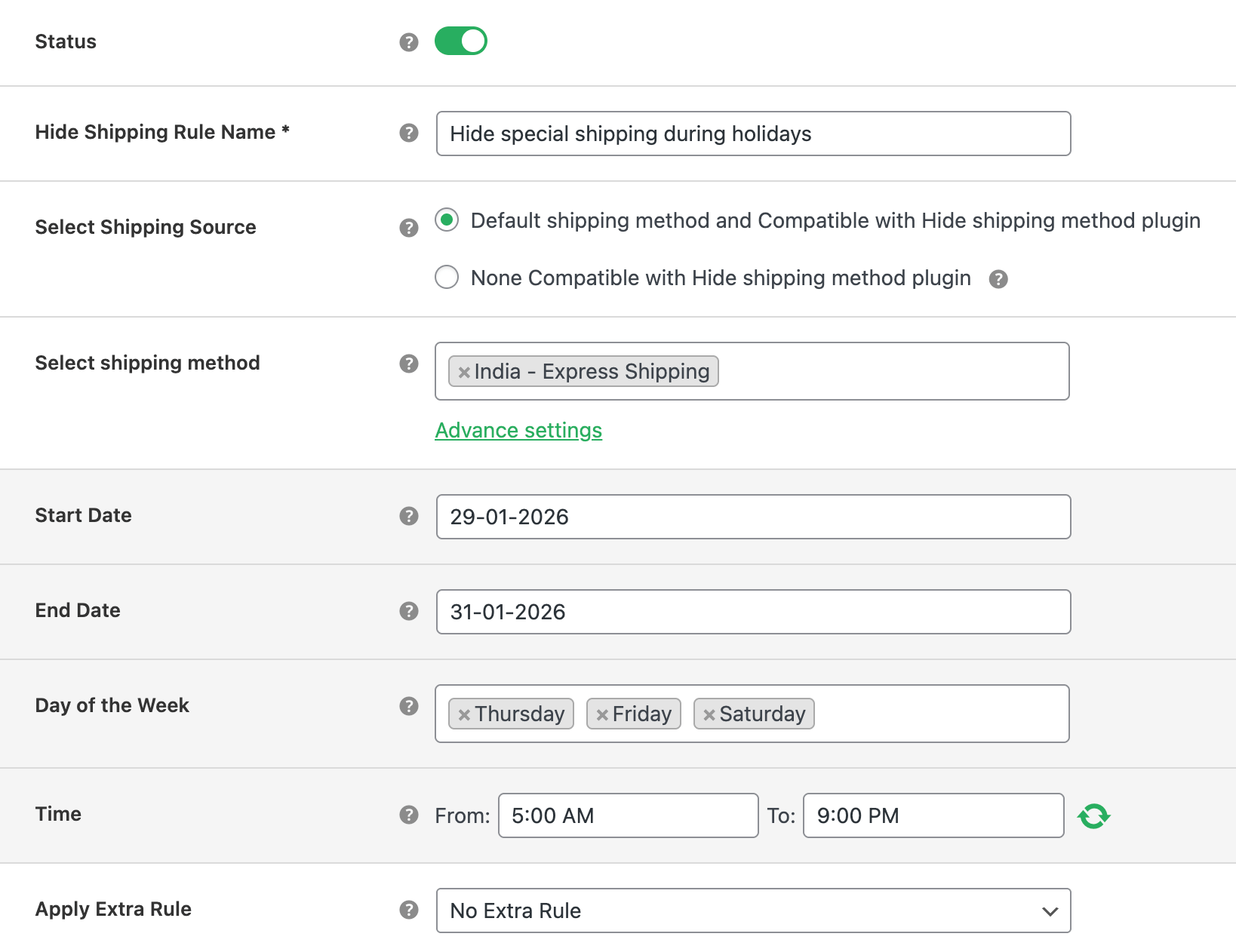1236x952 pixels.
Task: Click the help icon beside Hide Shipping Rule Name
Action: (408, 133)
